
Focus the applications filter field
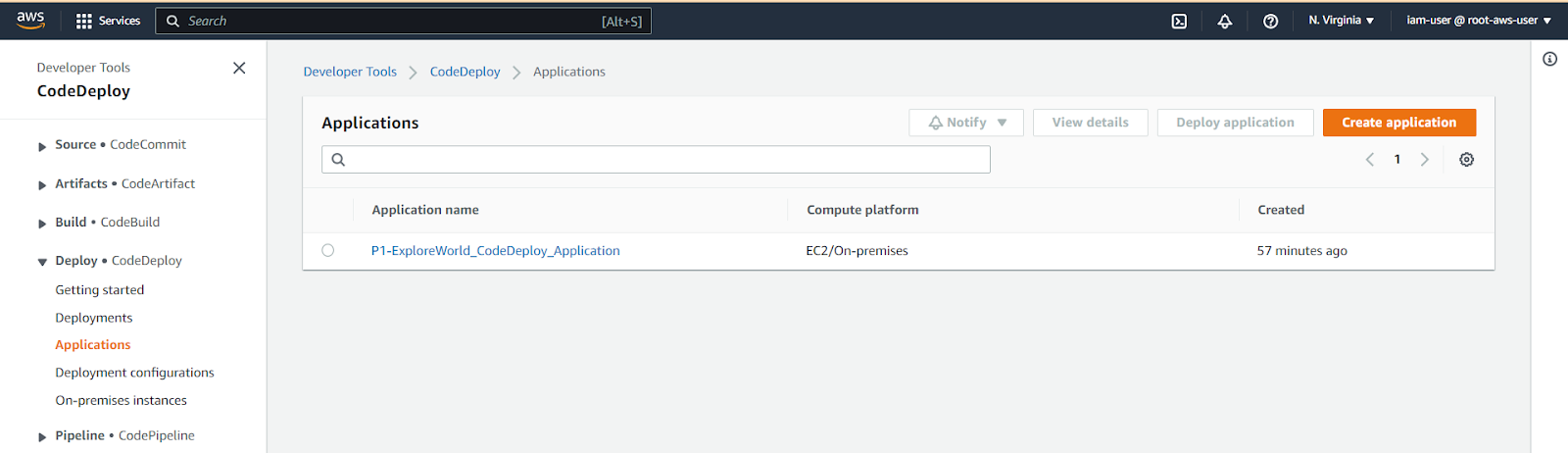point(656,160)
